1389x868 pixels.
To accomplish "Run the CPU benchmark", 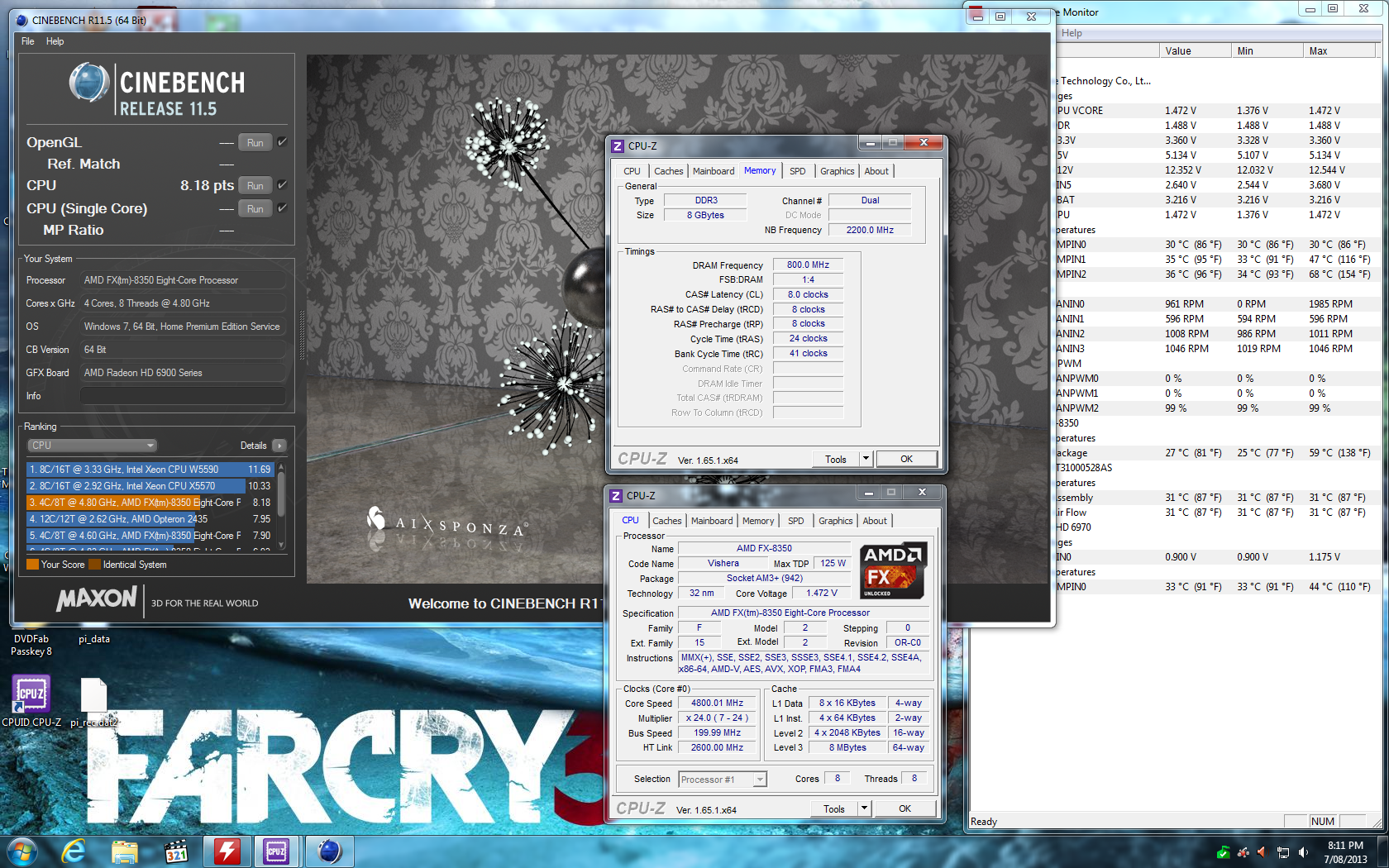I will [x=255, y=186].
